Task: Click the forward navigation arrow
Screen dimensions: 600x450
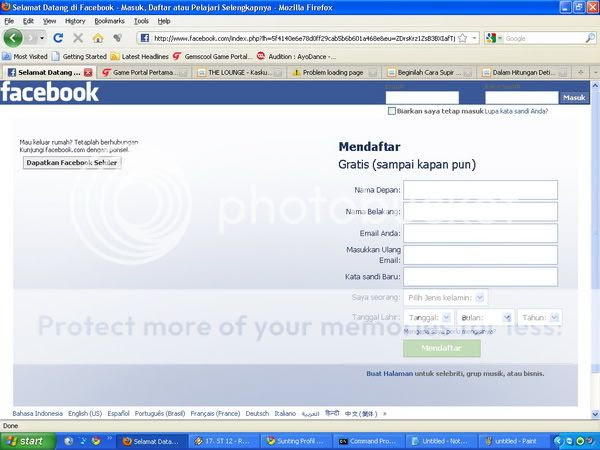Action: click(x=31, y=38)
